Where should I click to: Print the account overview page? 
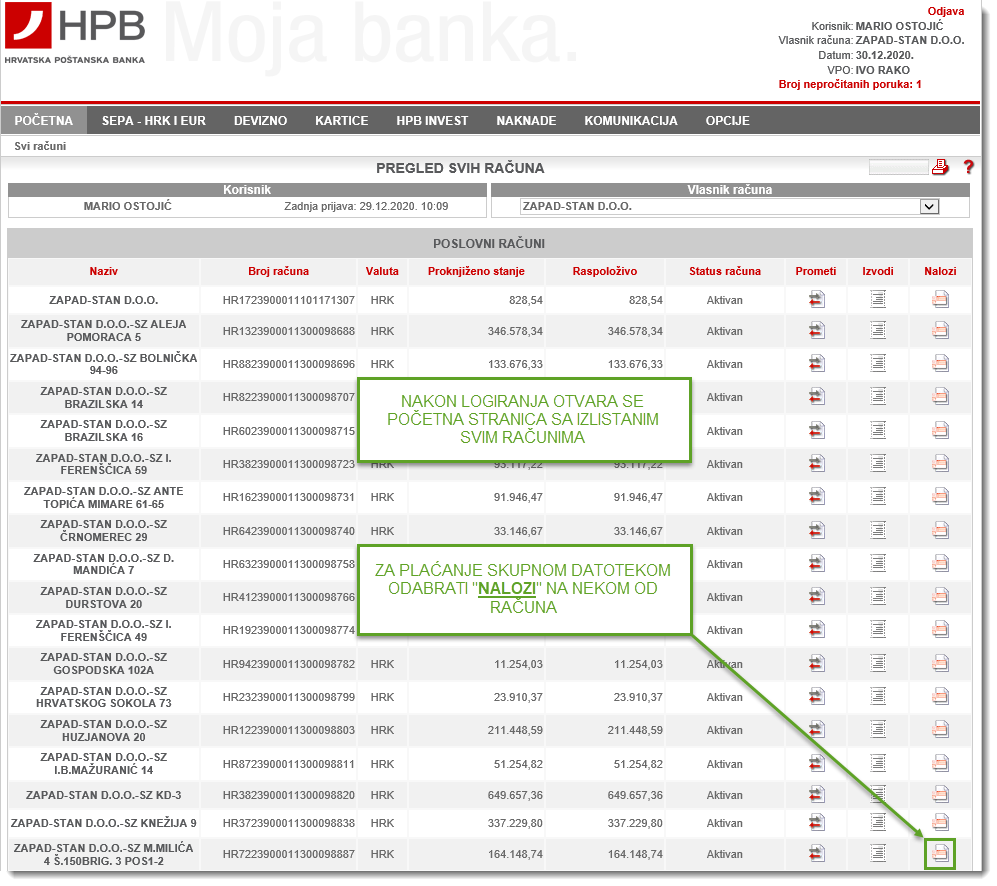click(x=940, y=167)
